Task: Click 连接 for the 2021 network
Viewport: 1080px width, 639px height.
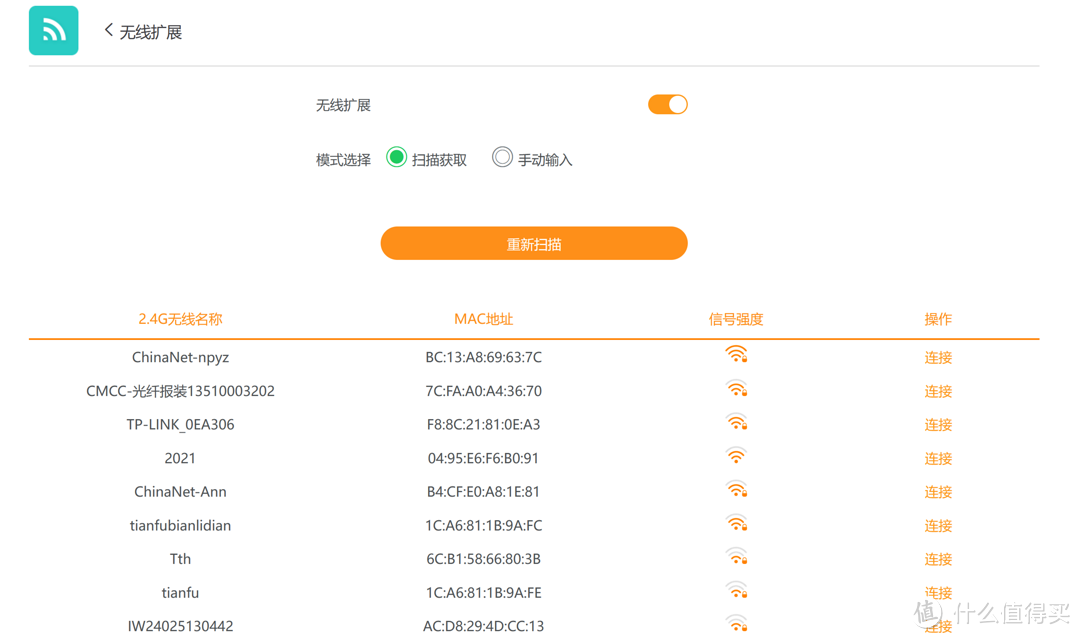Action: click(938, 459)
